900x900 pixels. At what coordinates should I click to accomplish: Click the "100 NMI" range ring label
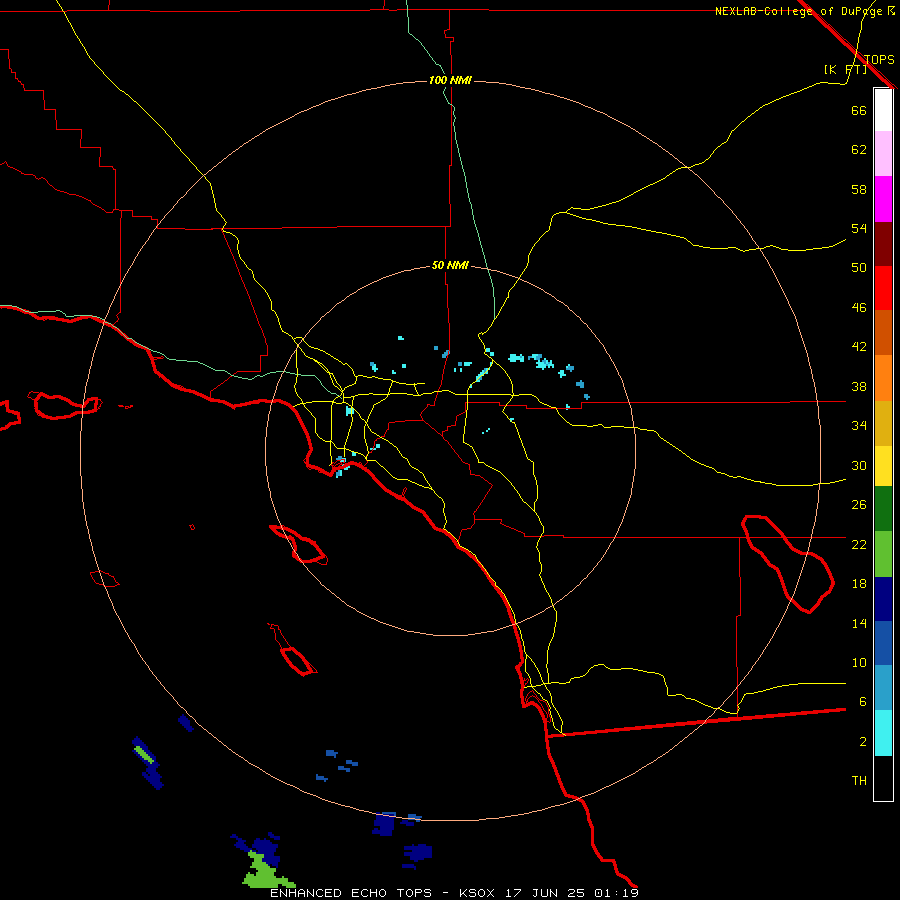click(x=450, y=80)
